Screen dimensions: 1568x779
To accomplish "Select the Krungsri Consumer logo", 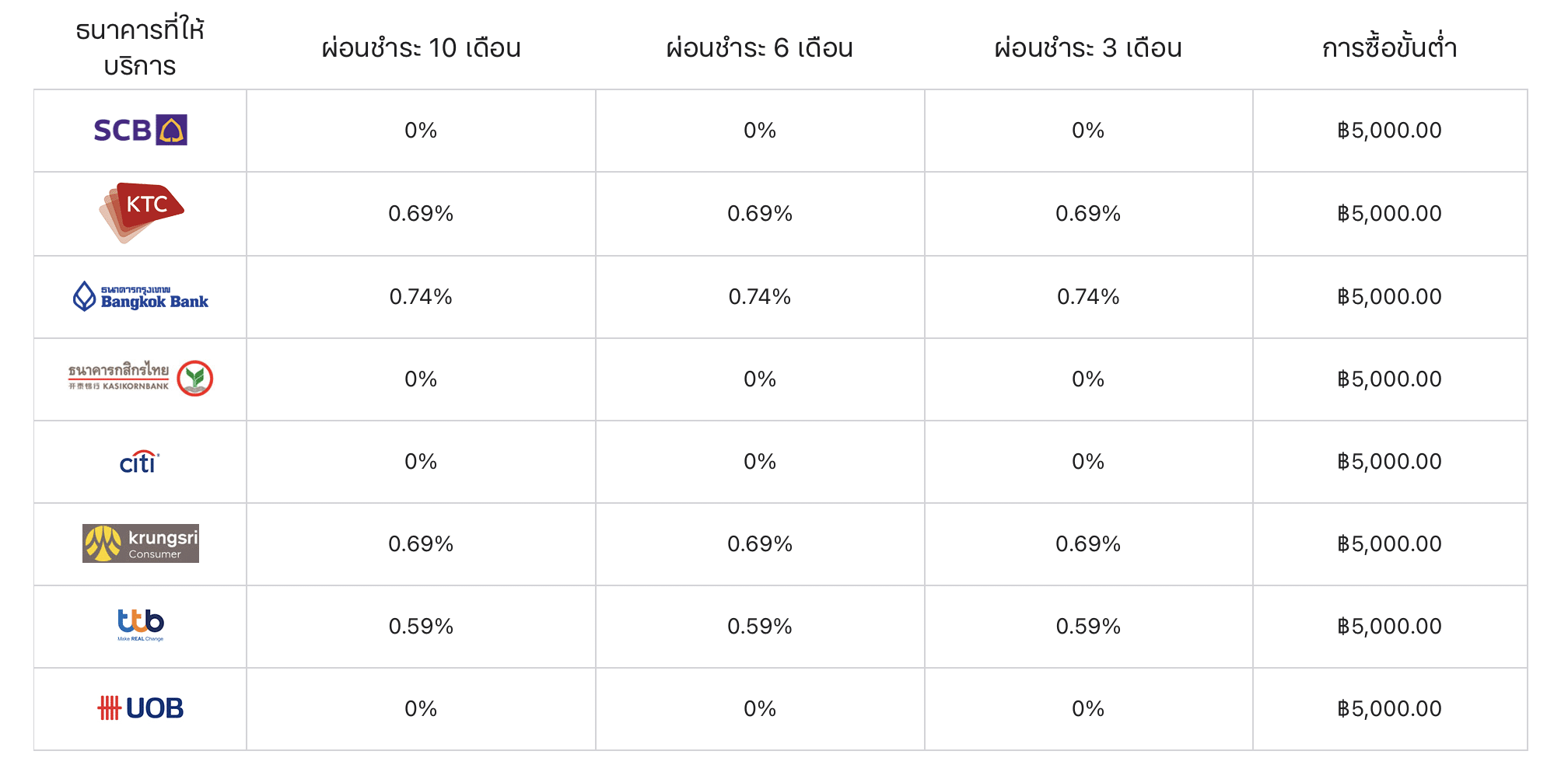I will [141, 543].
